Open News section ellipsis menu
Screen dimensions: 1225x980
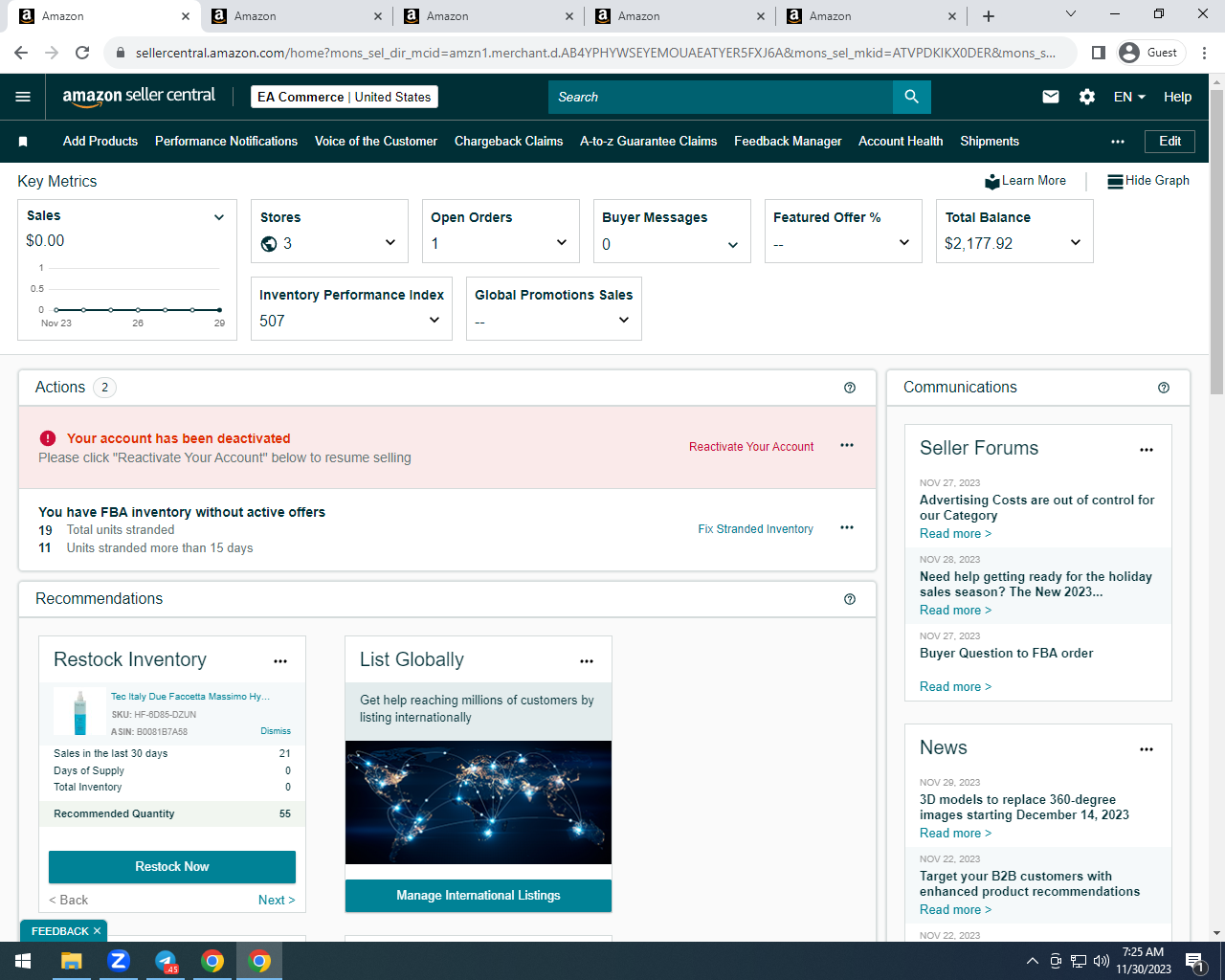pyautogui.click(x=1147, y=749)
